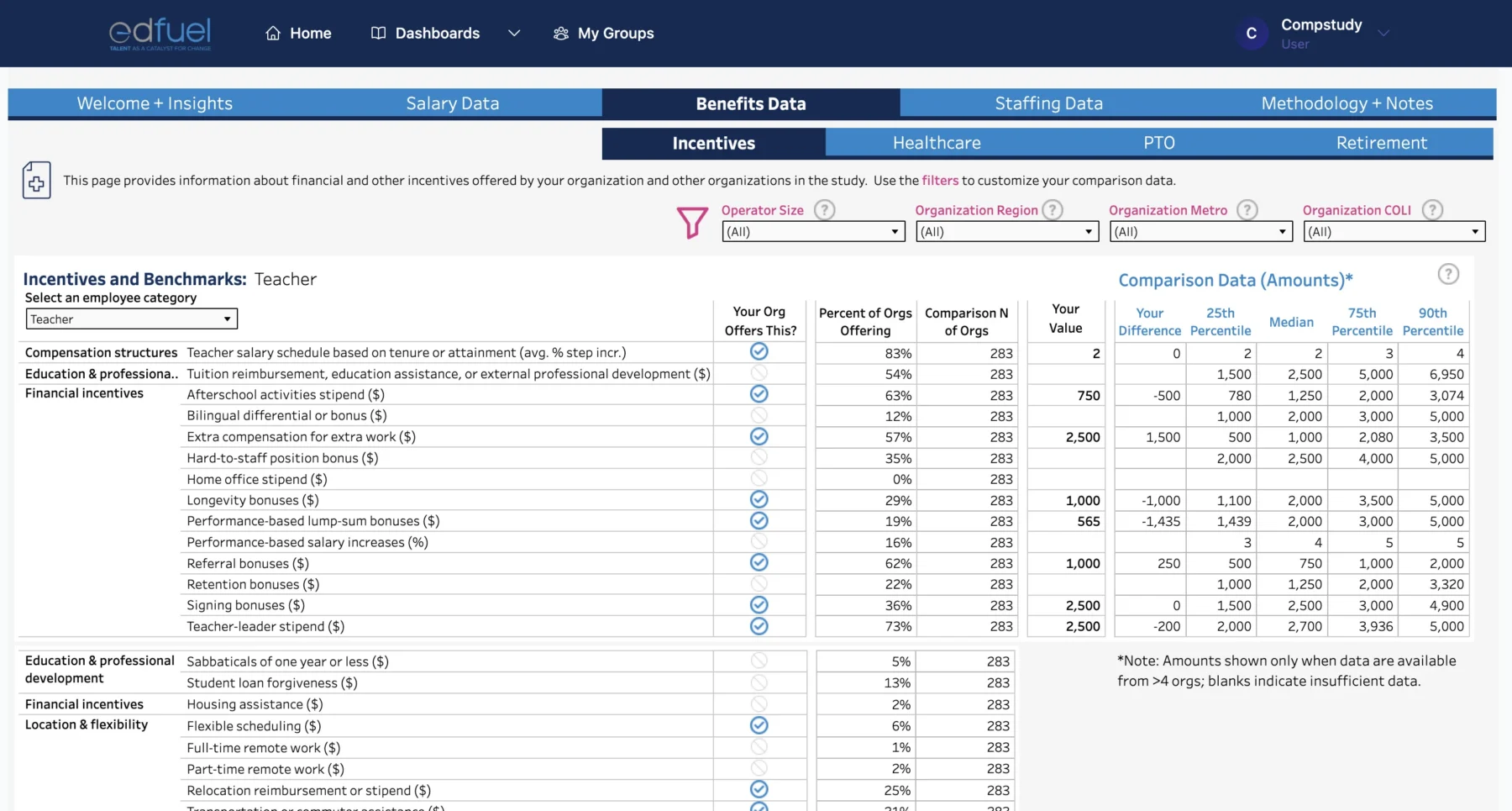Open the Organization Region dropdown
Image resolution: width=1512 pixels, height=811 pixels.
coord(1007,231)
